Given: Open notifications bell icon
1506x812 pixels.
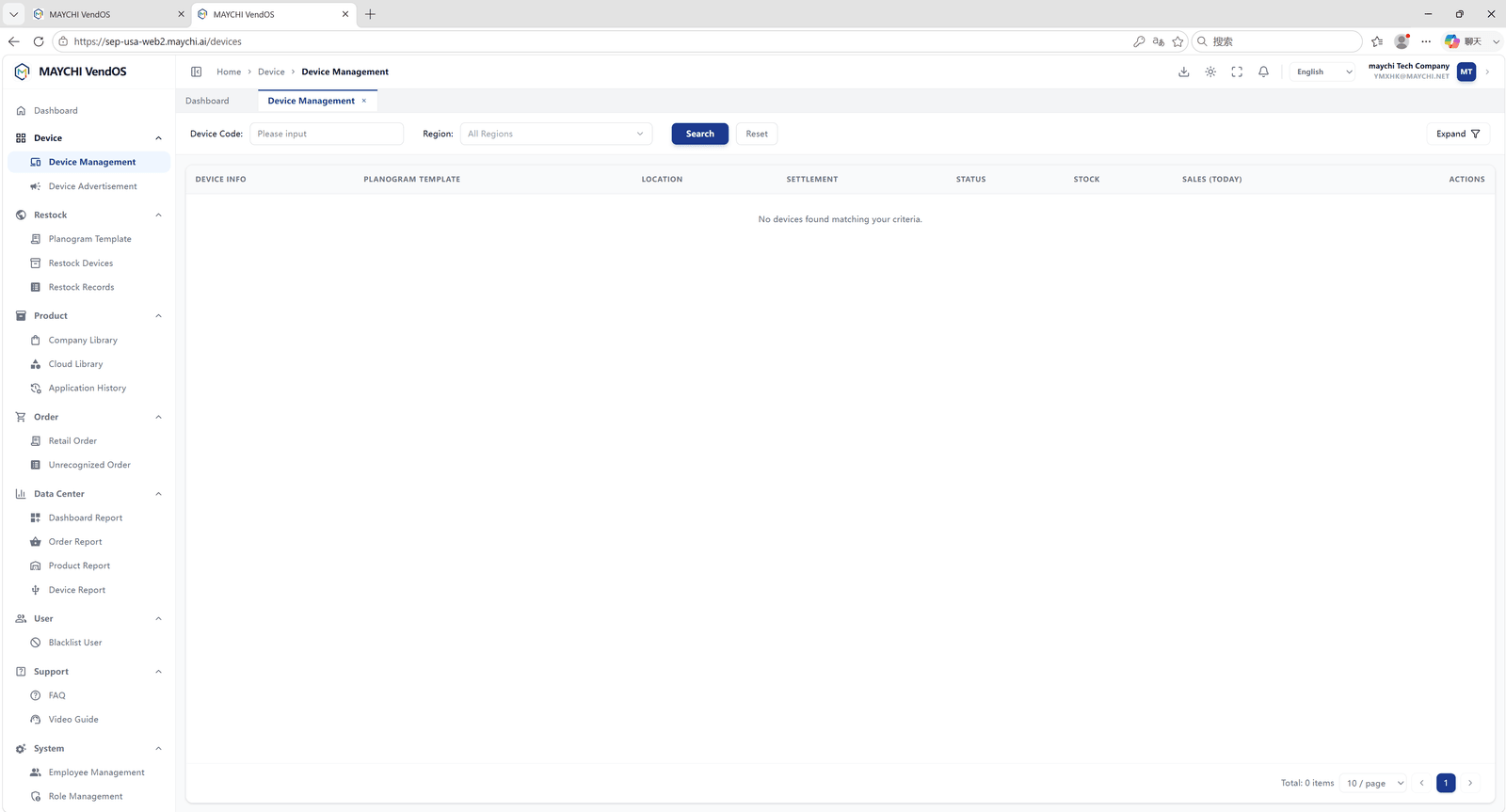Looking at the screenshot, I should pos(1264,72).
